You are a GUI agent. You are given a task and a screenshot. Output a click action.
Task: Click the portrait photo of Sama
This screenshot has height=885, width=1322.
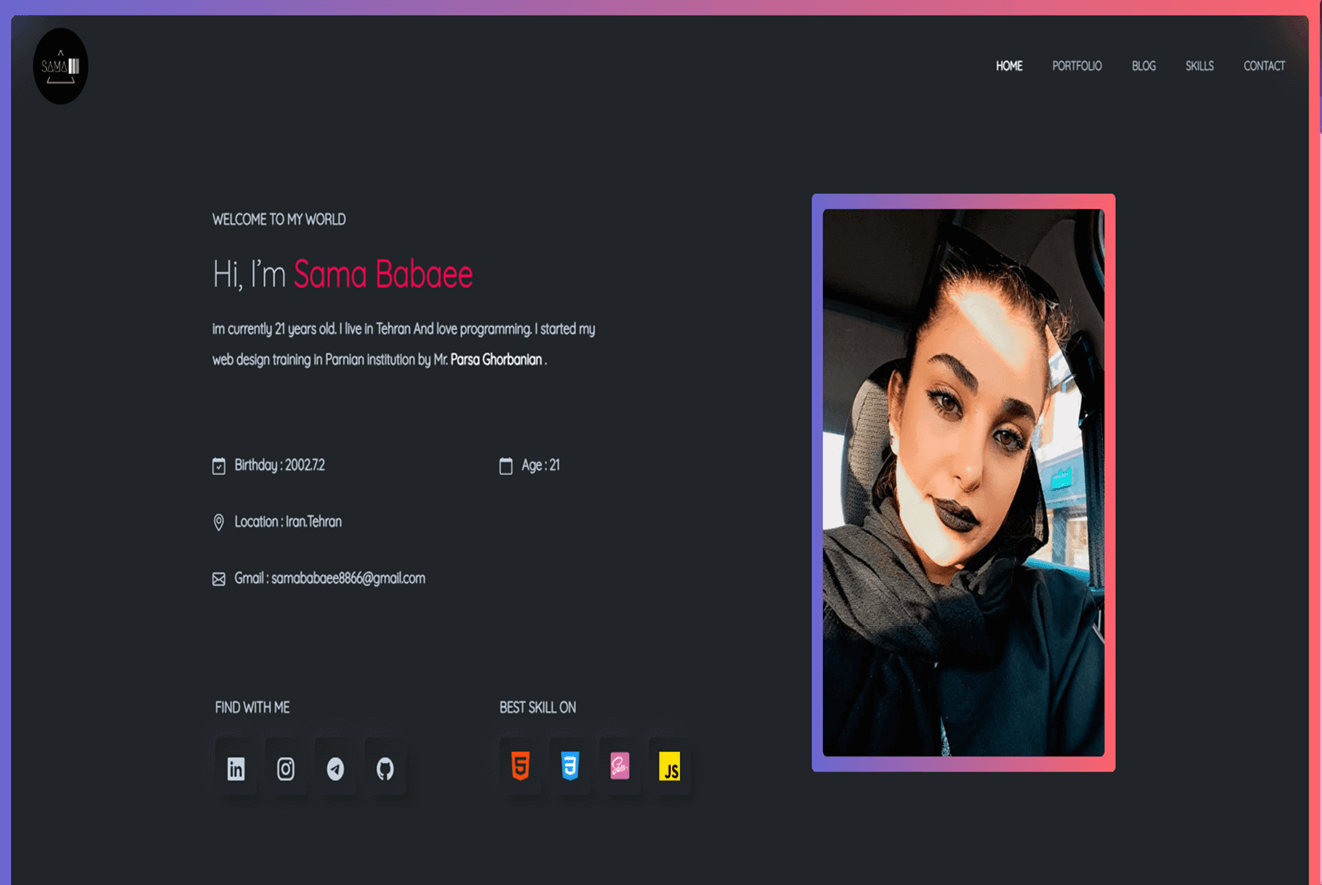[964, 482]
